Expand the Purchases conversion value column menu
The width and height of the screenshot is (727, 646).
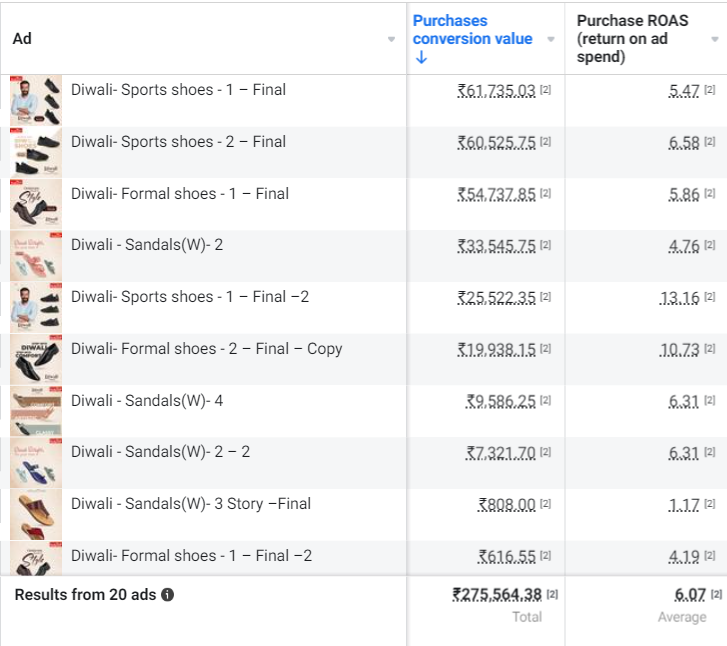pos(551,39)
